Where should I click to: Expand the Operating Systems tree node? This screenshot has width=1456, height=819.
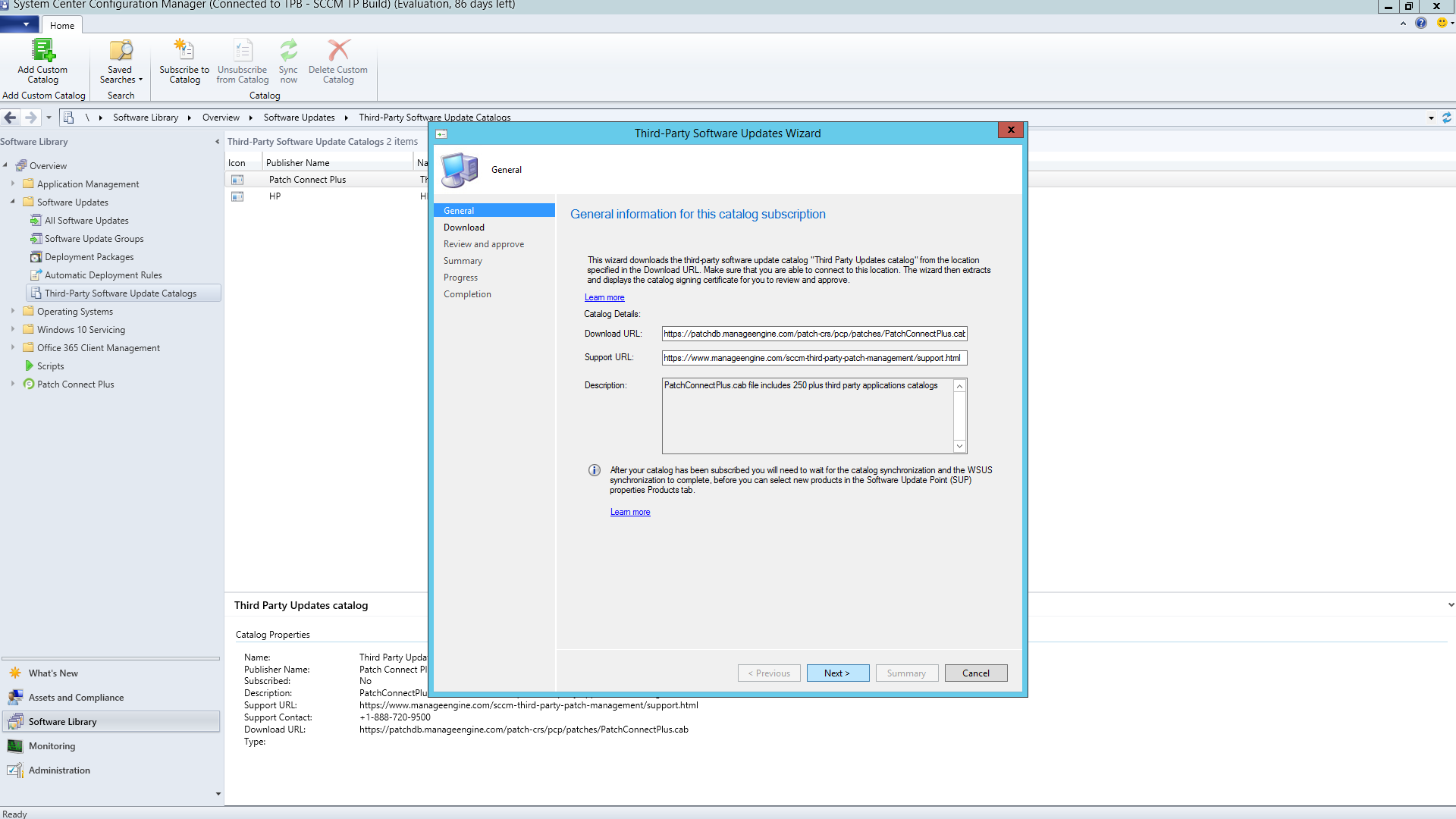tap(13, 312)
